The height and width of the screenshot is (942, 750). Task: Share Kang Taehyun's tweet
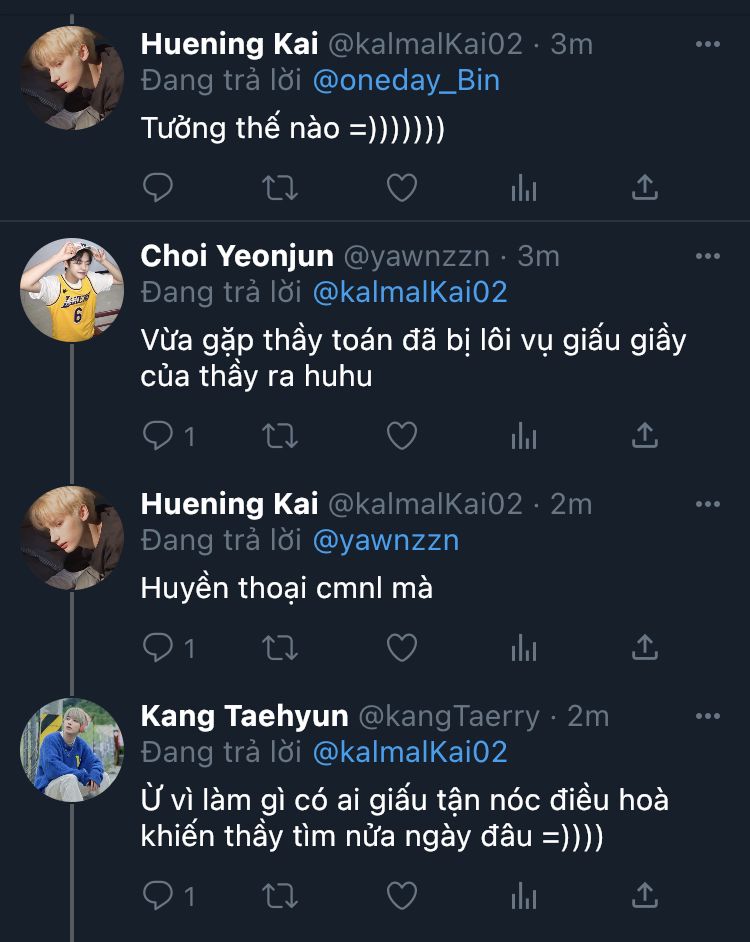(645, 894)
